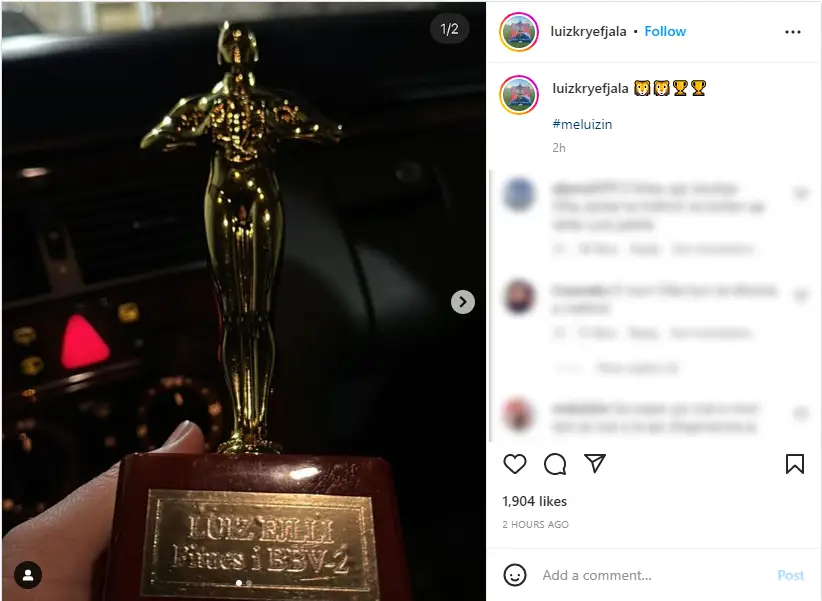The height and width of the screenshot is (601, 822).
Task: View header profile picture story
Action: tap(518, 32)
